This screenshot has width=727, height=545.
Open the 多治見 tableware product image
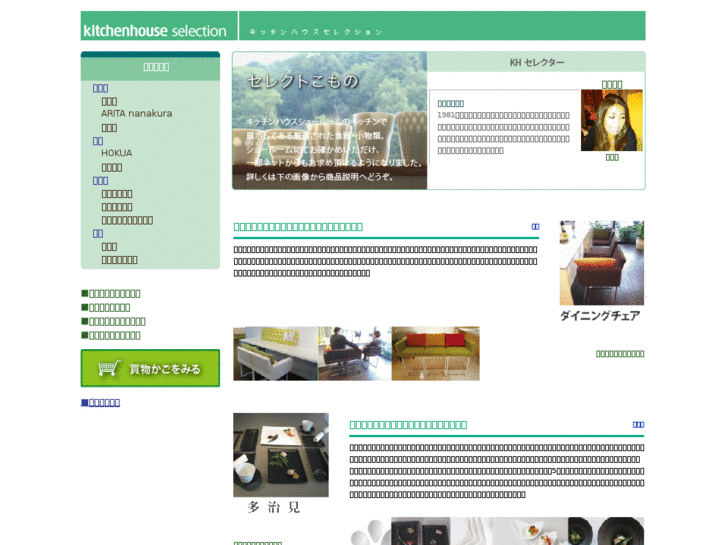pos(280,455)
